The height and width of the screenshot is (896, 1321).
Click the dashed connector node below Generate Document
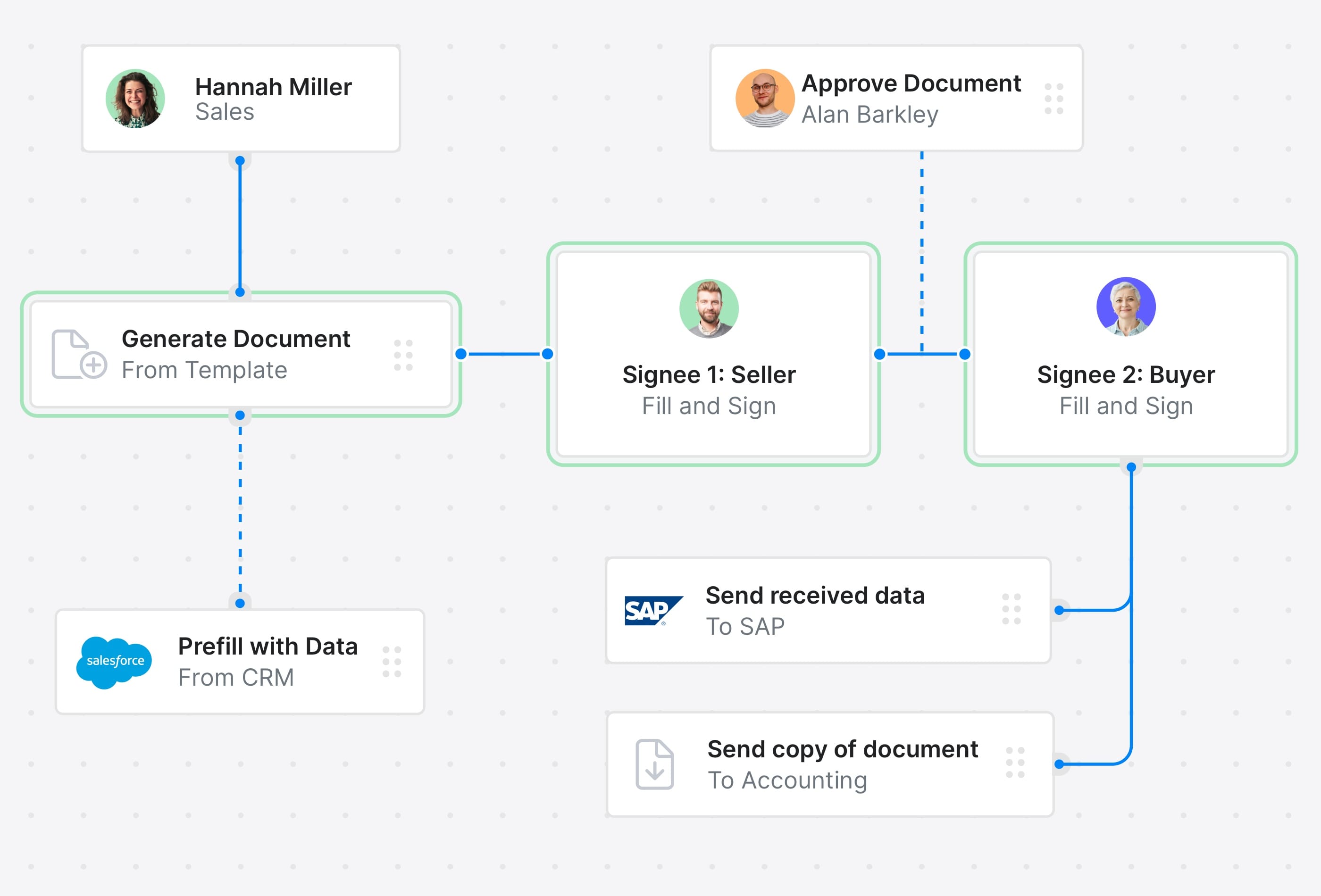click(240, 416)
